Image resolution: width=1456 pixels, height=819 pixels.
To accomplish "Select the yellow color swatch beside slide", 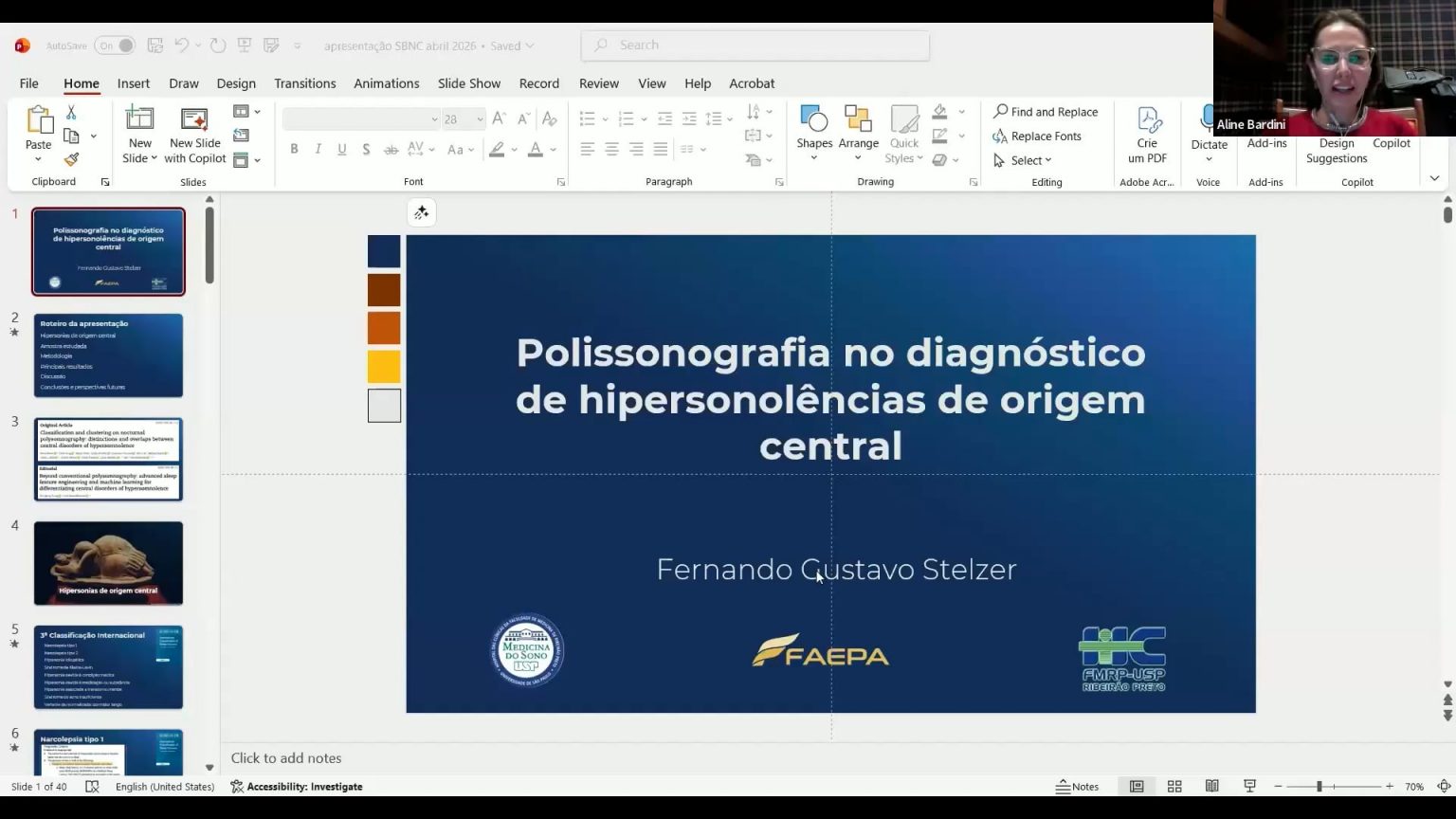I will click(x=384, y=367).
